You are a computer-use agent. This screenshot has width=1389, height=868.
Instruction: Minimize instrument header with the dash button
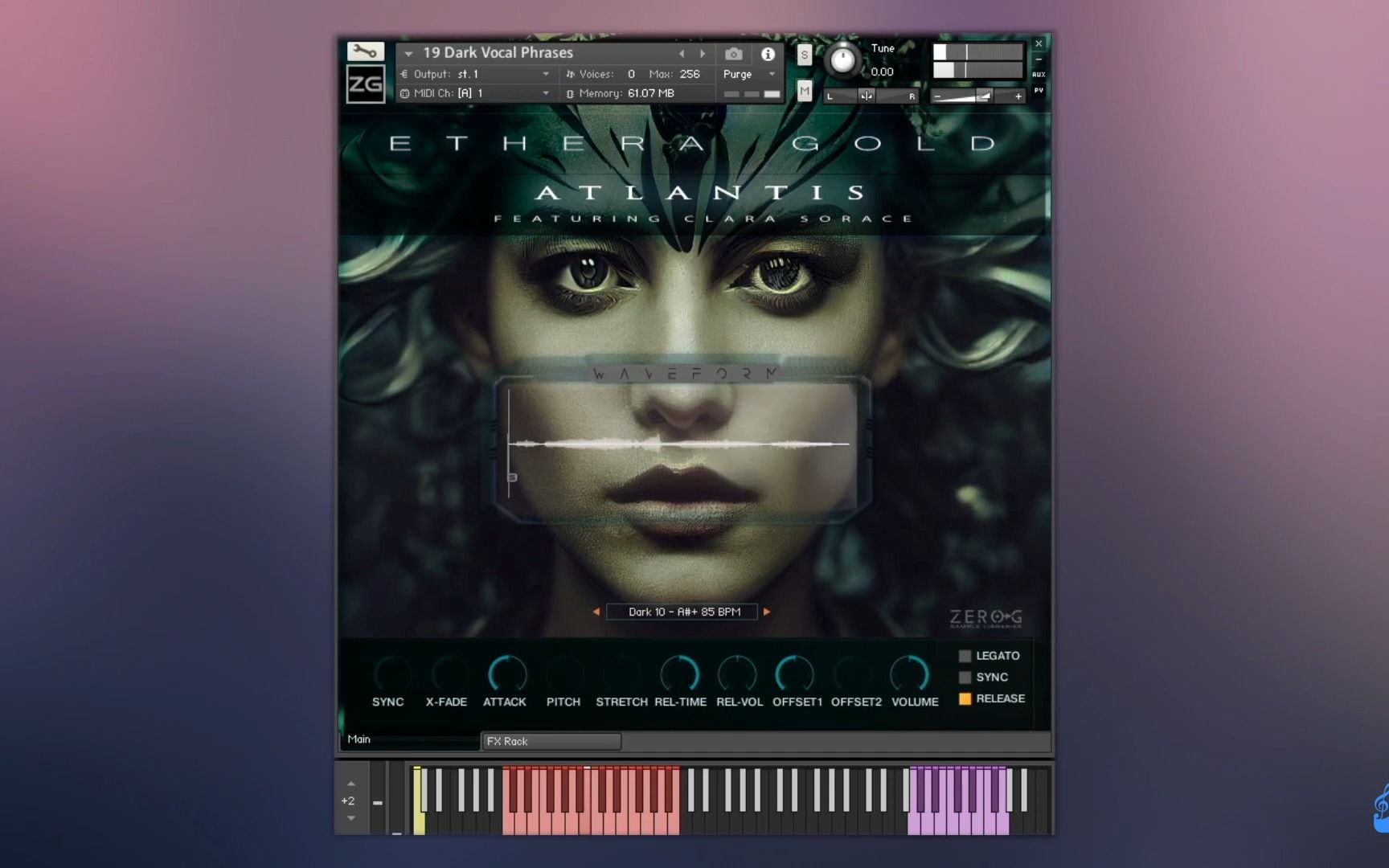coord(1039,59)
